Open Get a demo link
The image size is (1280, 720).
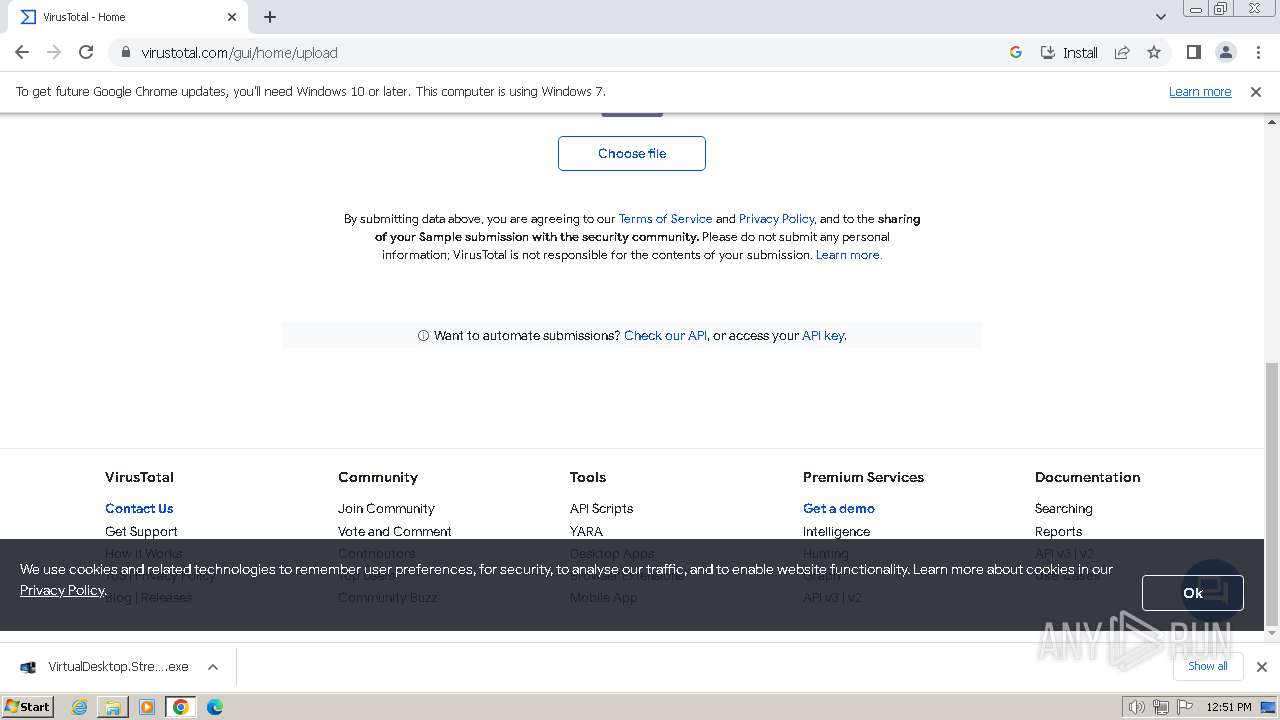[x=838, y=508]
